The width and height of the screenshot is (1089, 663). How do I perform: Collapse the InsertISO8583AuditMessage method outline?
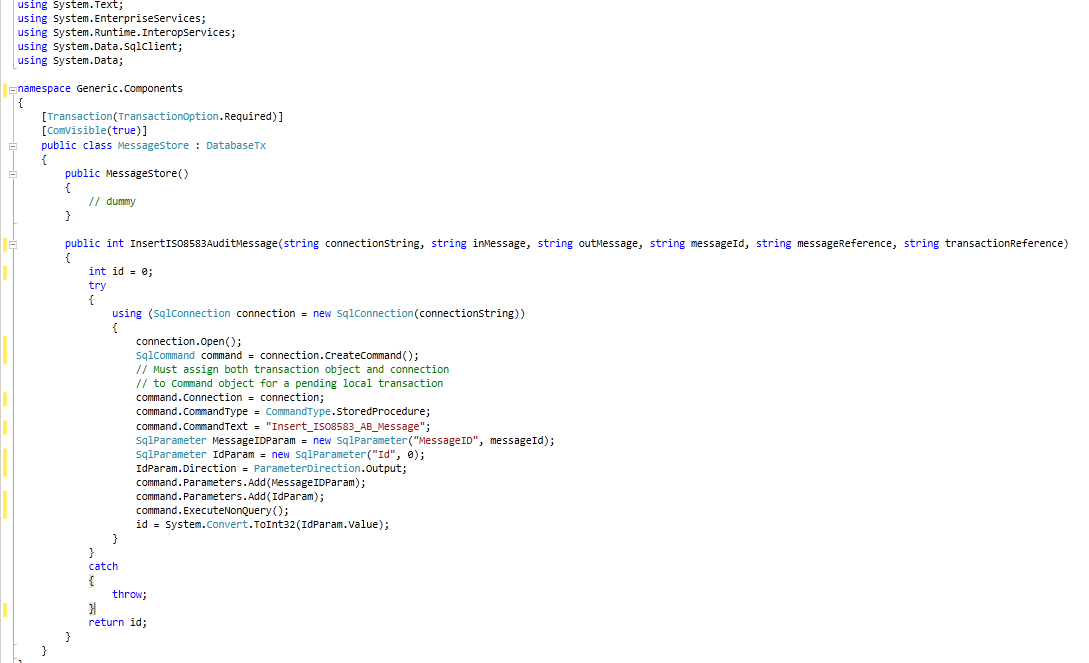pyautogui.click(x=13, y=244)
